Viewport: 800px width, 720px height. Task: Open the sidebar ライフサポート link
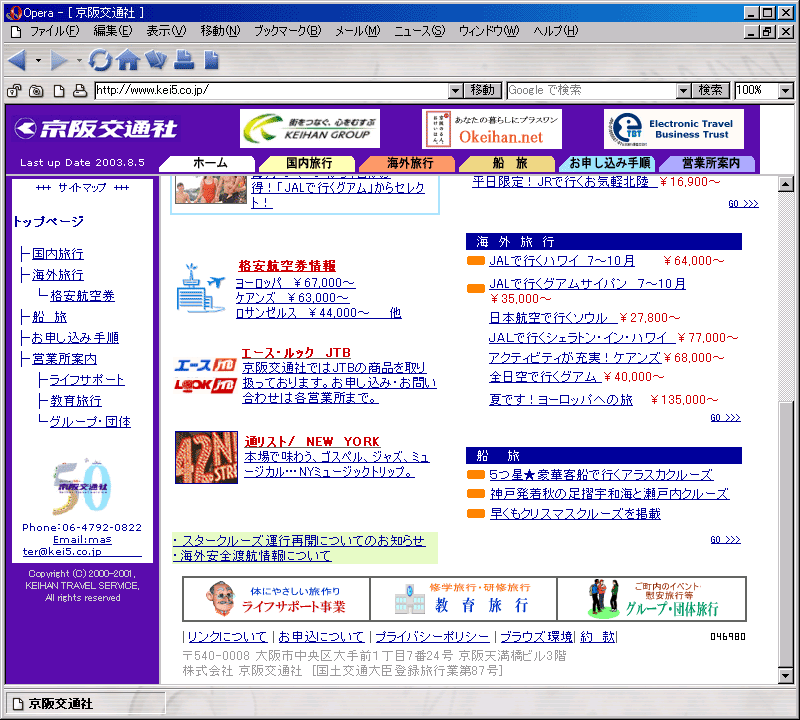point(87,380)
